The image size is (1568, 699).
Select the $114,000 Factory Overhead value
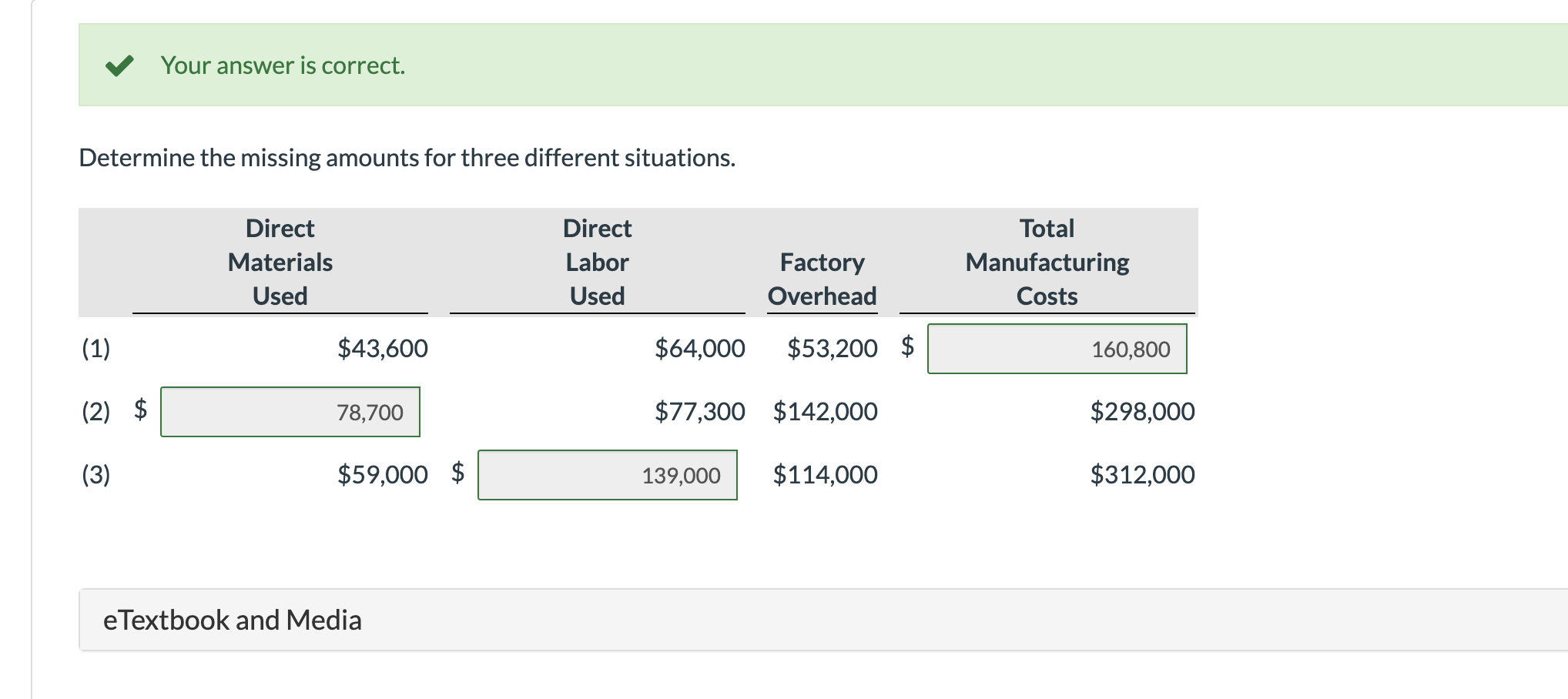(826, 475)
